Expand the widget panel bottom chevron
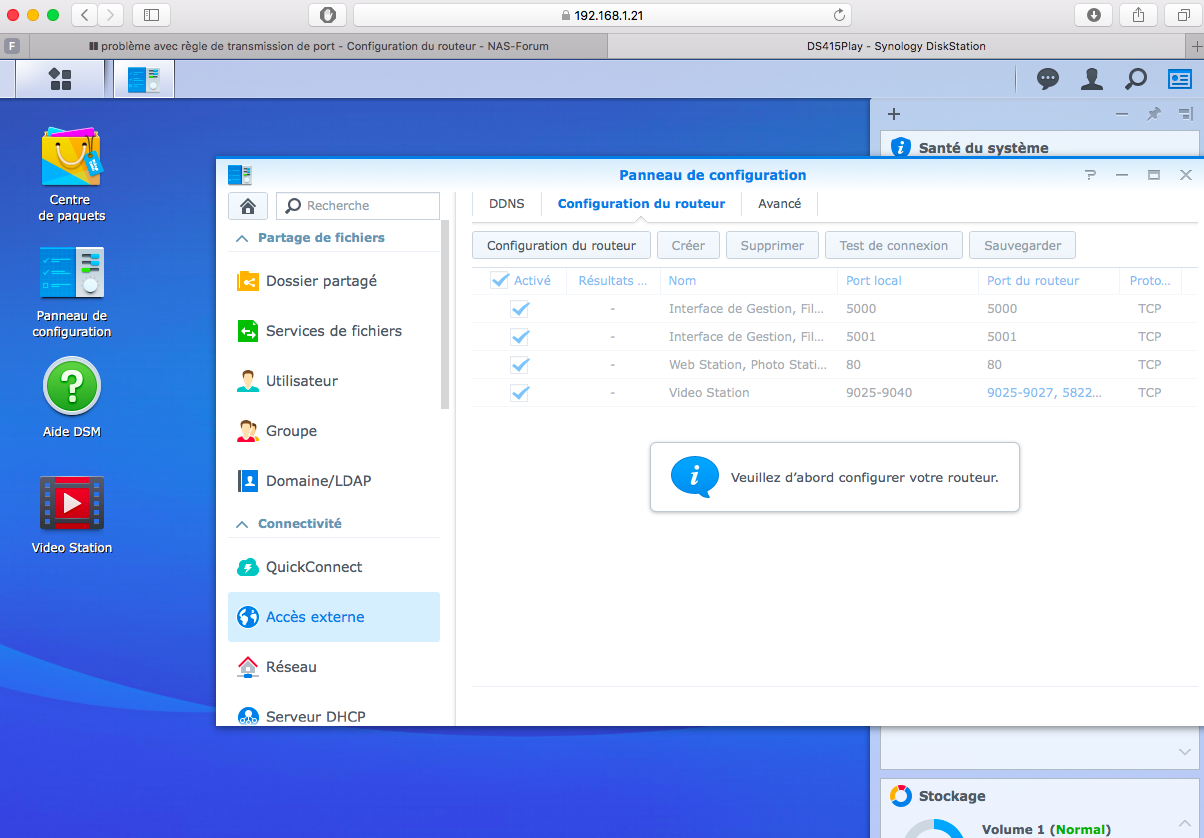1204x838 pixels. (x=1185, y=751)
